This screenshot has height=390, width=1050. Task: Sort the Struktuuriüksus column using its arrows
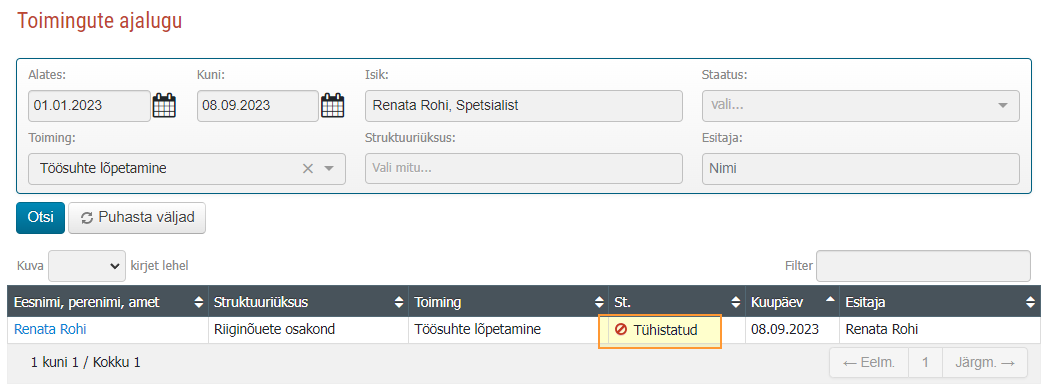tap(399, 303)
